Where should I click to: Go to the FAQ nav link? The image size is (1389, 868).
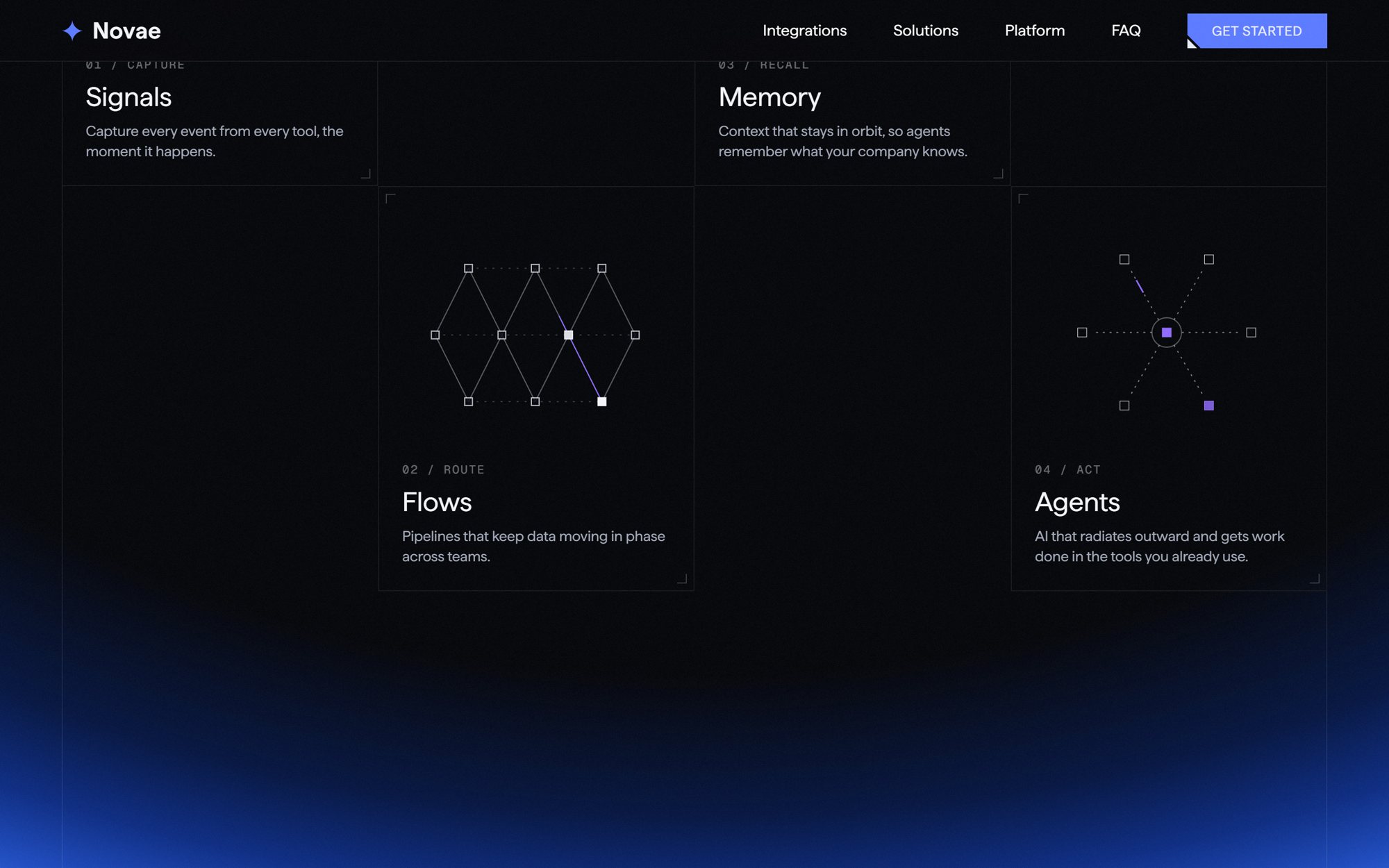click(1126, 31)
